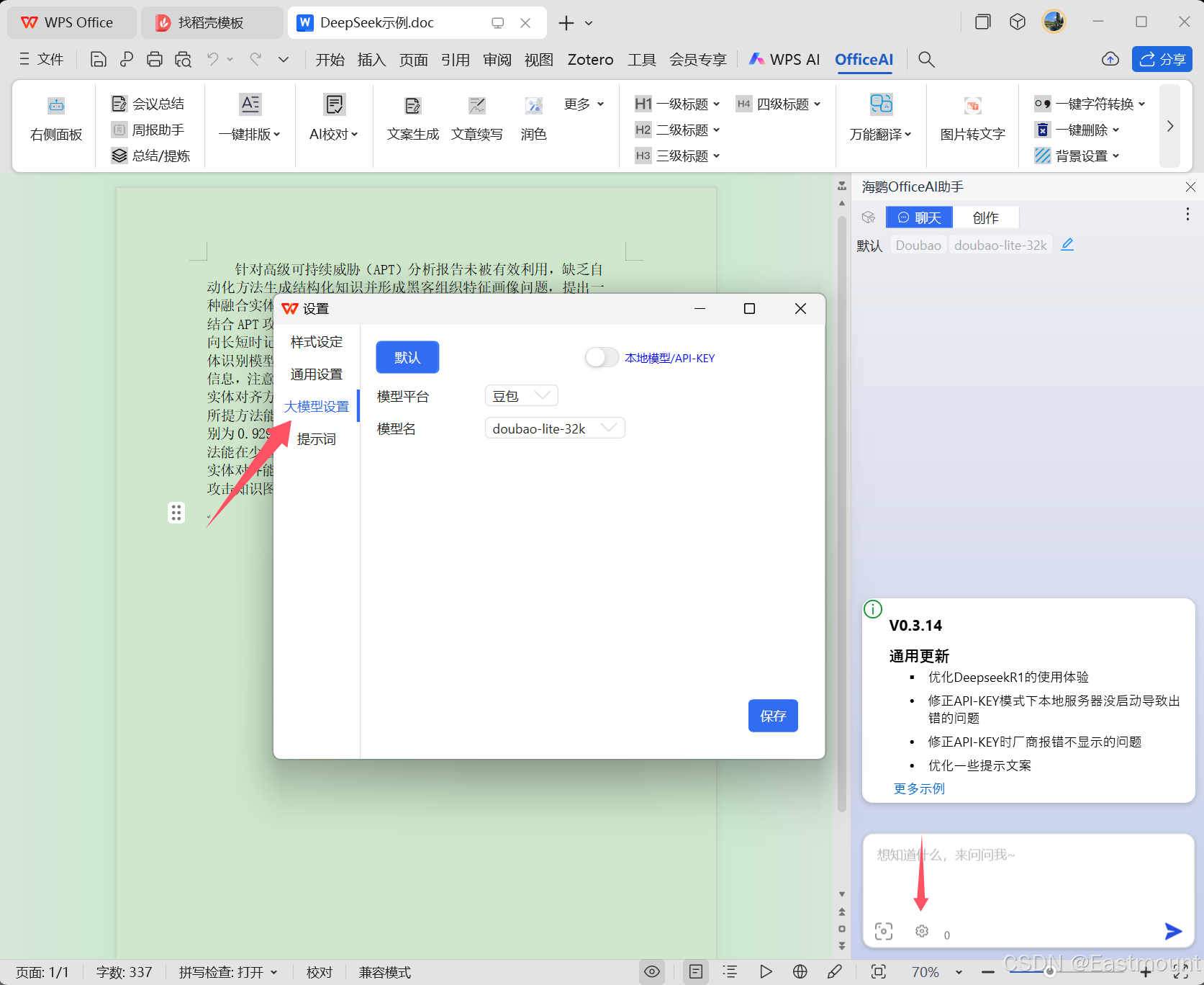This screenshot has width=1204, height=985.
Task: Click the 总结/提炼 ribbon item
Action: tap(150, 156)
